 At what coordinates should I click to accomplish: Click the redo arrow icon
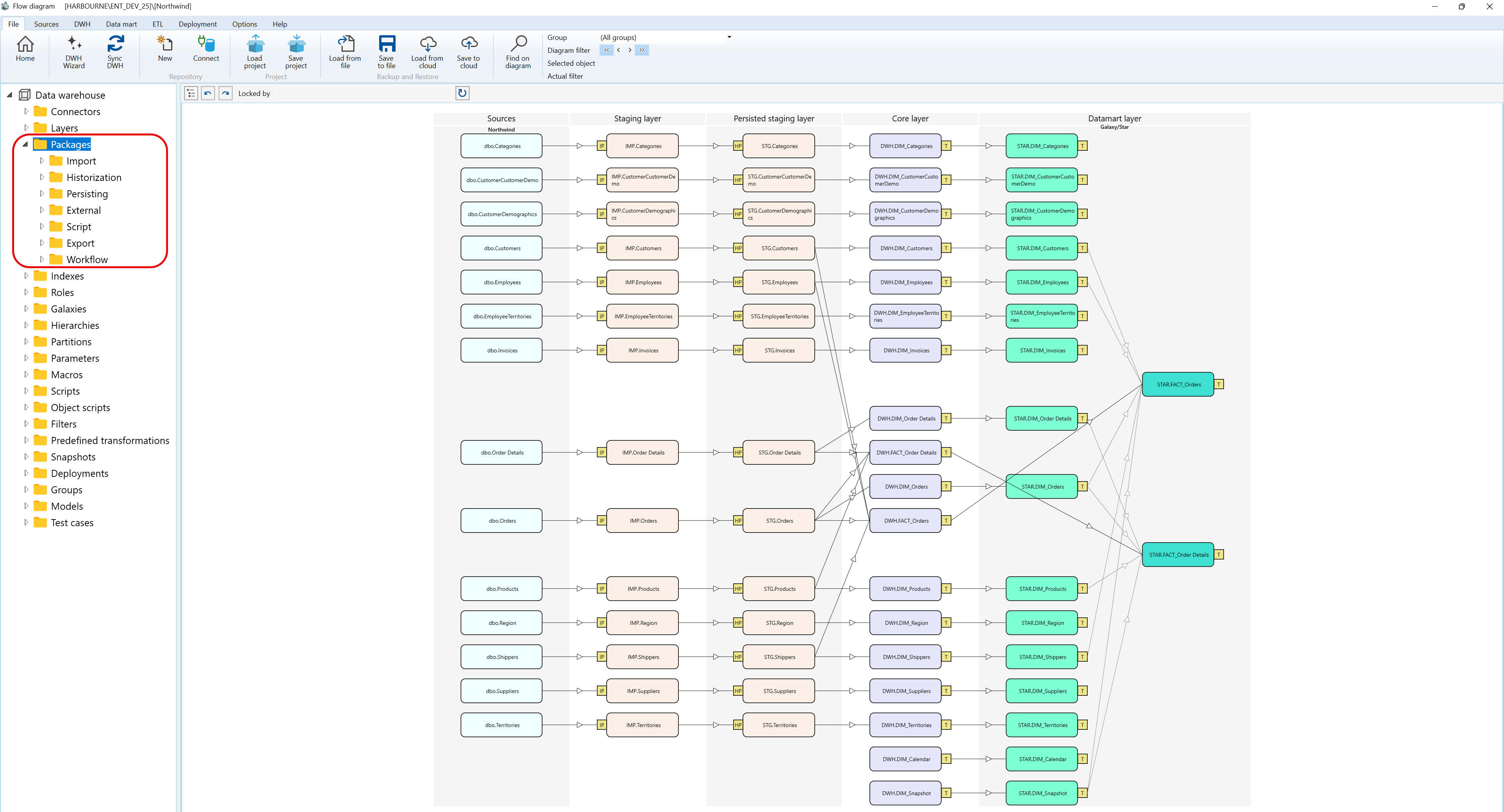[225, 93]
